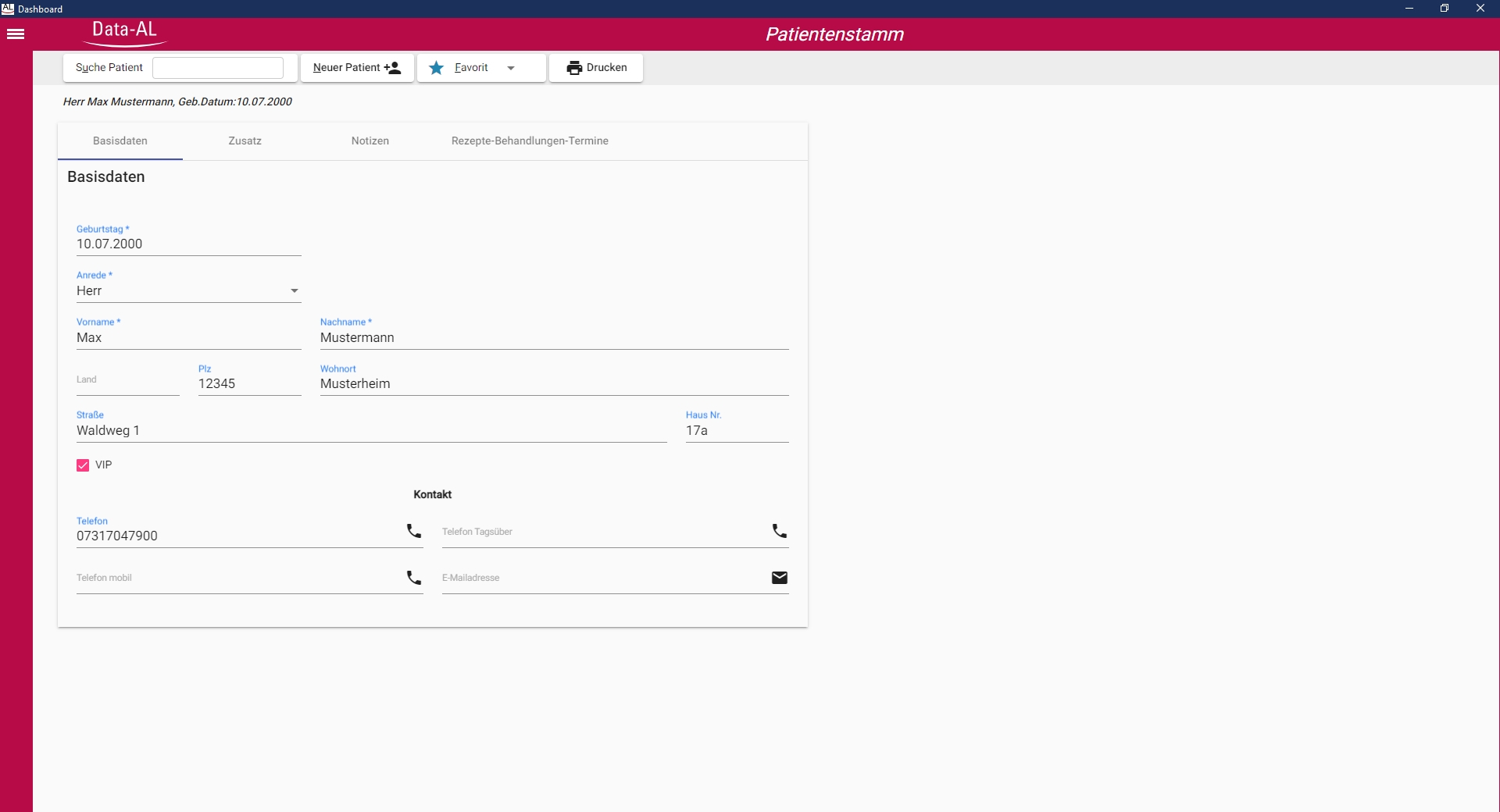Image resolution: width=1500 pixels, height=812 pixels.
Task: Open the Rezepte-Behandlungen-Termine tab
Action: click(530, 141)
